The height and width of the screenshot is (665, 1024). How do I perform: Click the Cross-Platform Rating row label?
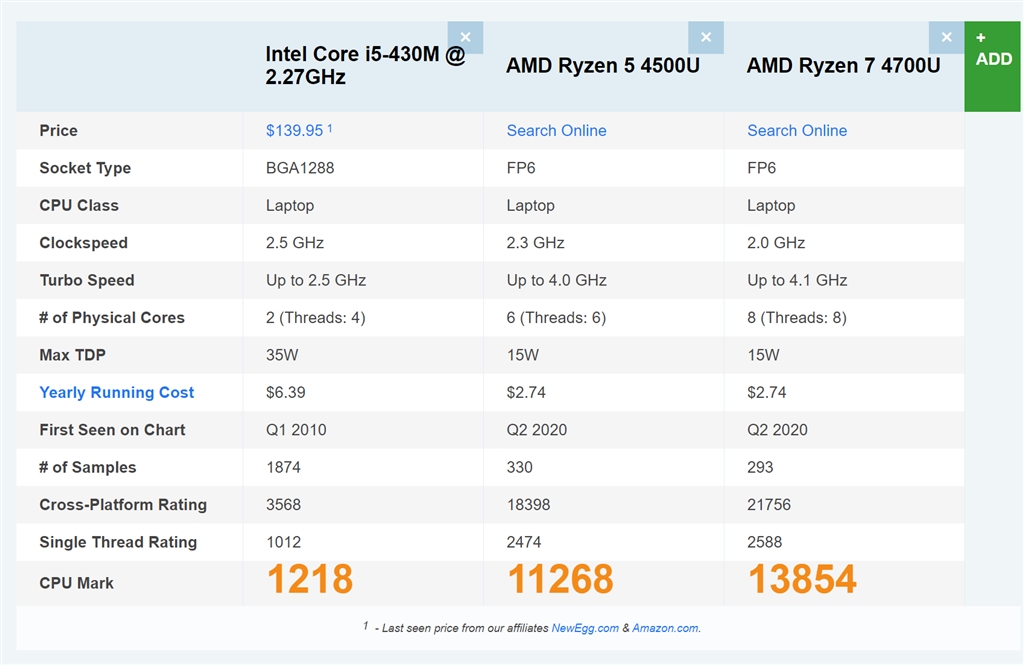[123, 505]
